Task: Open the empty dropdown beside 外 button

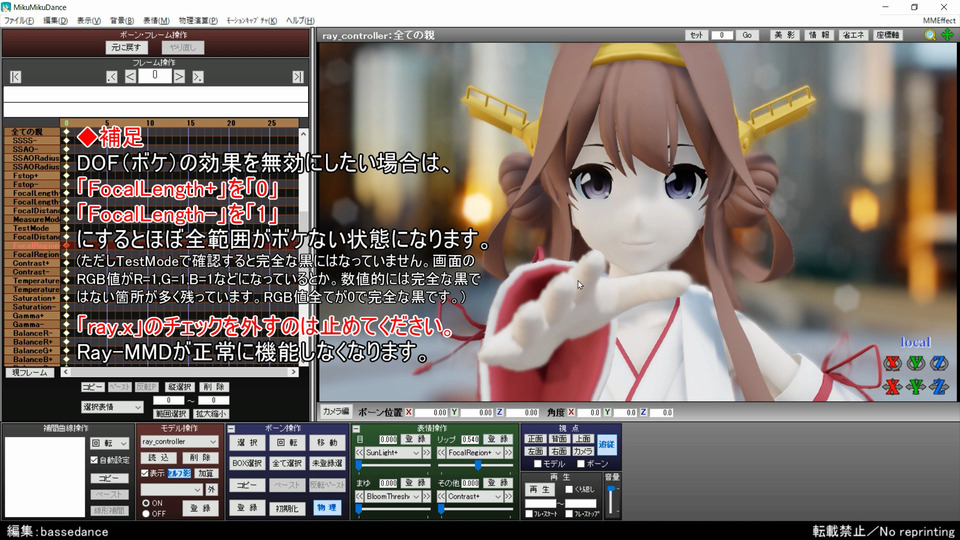Action: (171, 489)
